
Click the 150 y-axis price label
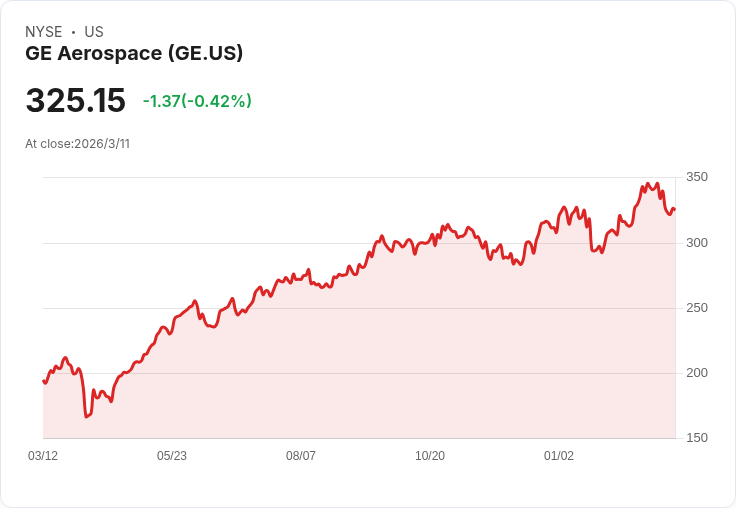(697, 438)
